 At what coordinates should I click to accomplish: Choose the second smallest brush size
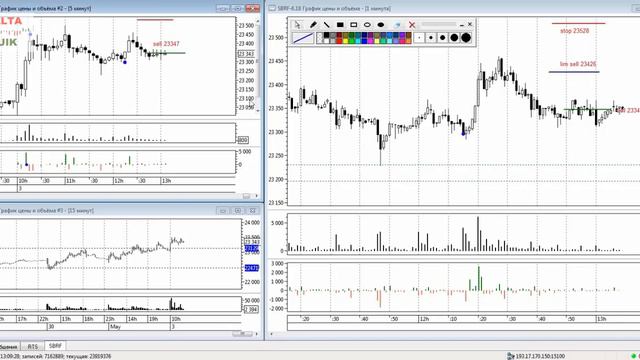tap(431, 38)
